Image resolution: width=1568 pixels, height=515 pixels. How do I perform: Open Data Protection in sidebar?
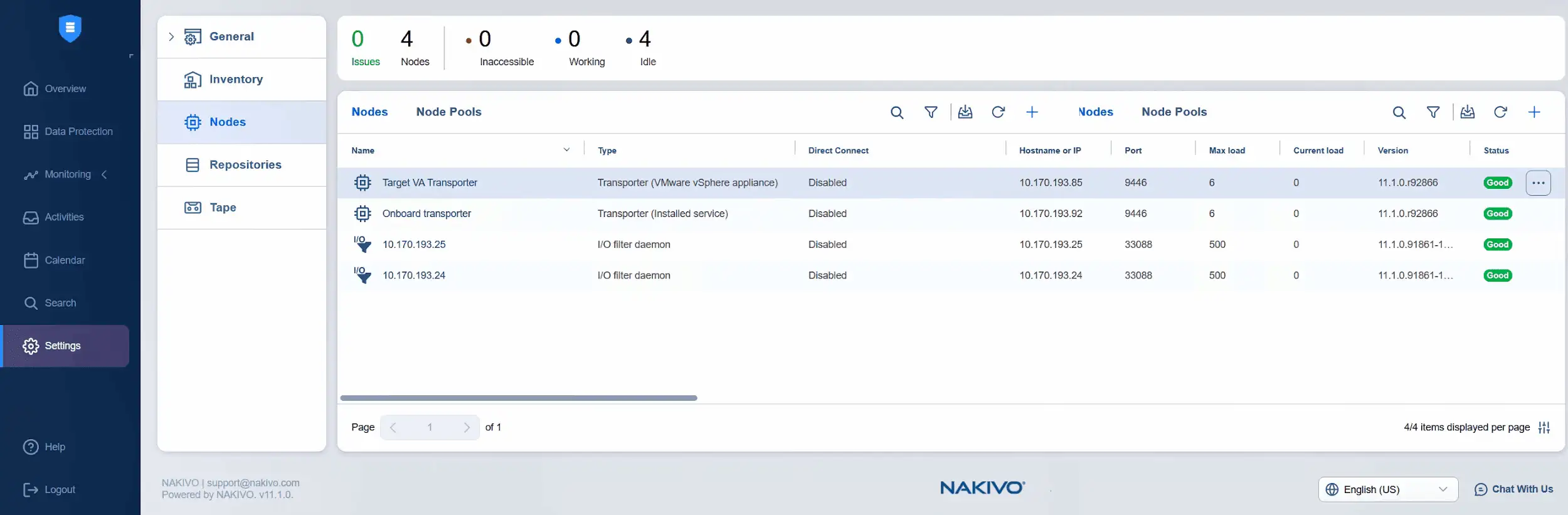[78, 132]
